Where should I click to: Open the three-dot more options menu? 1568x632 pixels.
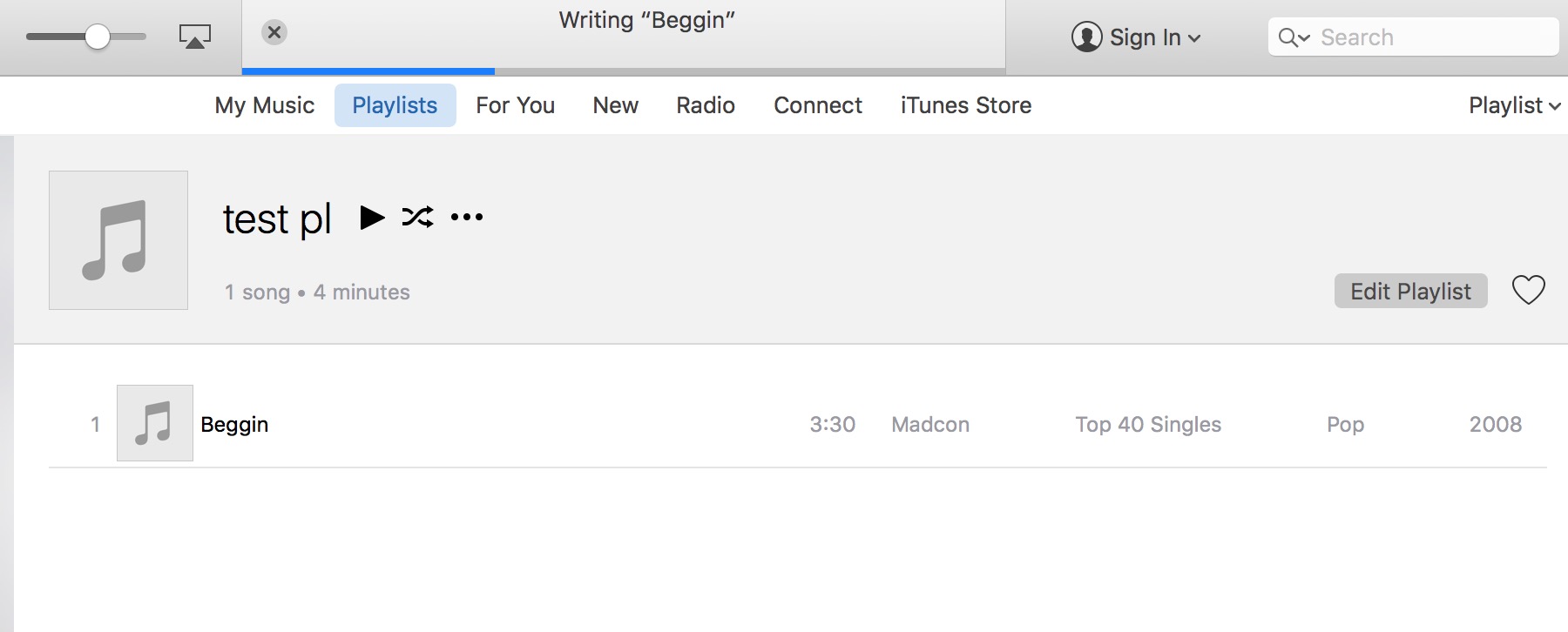(x=467, y=217)
